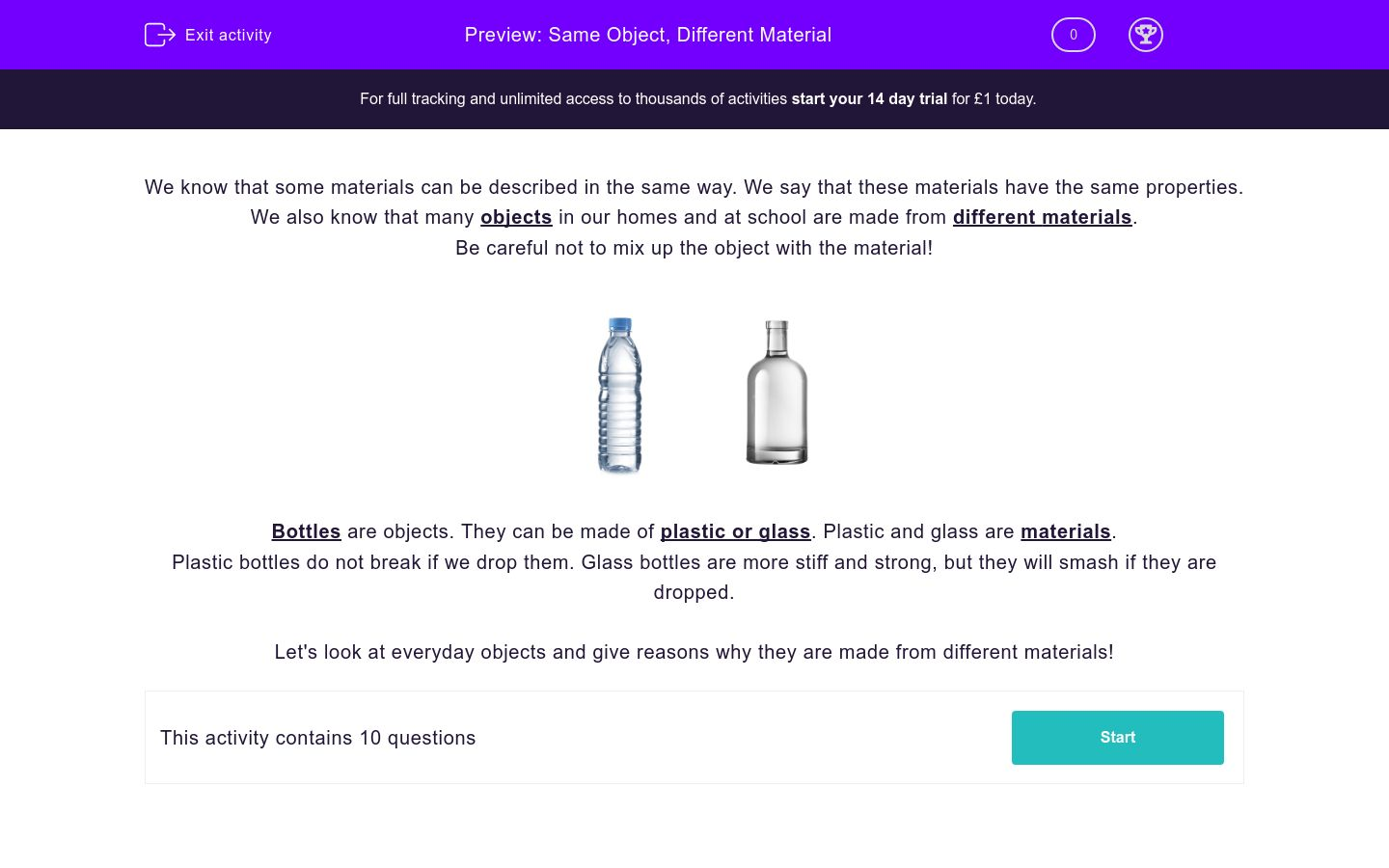The image size is (1389, 868).
Task: Click the 'start your 14 day trial' link
Action: coord(868,98)
